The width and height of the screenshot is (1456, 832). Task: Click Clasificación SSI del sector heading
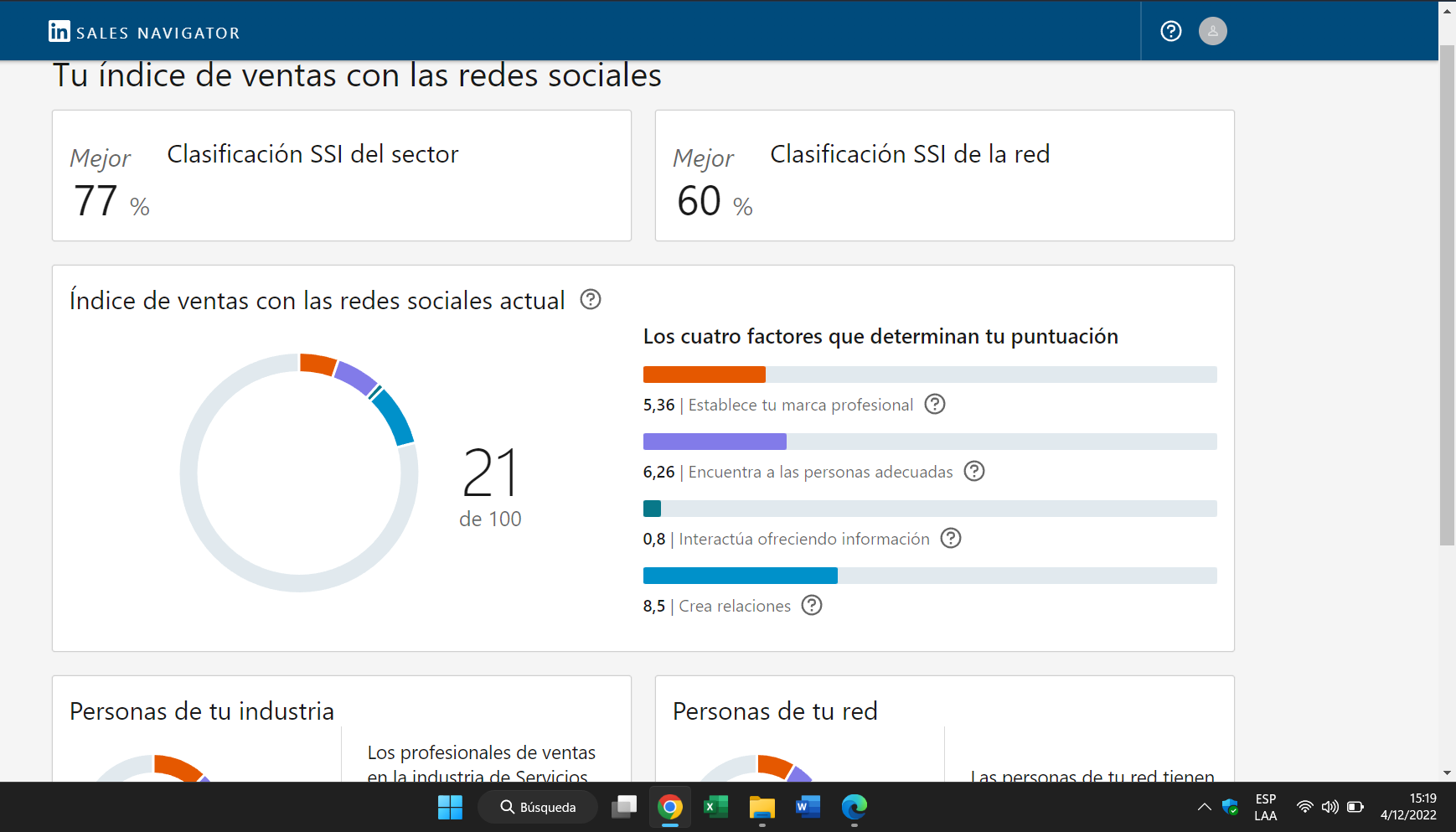(312, 154)
